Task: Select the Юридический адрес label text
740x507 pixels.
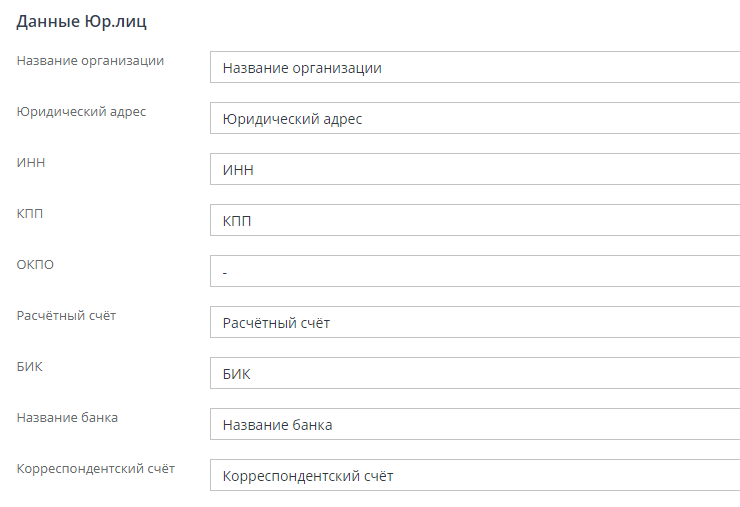Action: click(x=81, y=111)
